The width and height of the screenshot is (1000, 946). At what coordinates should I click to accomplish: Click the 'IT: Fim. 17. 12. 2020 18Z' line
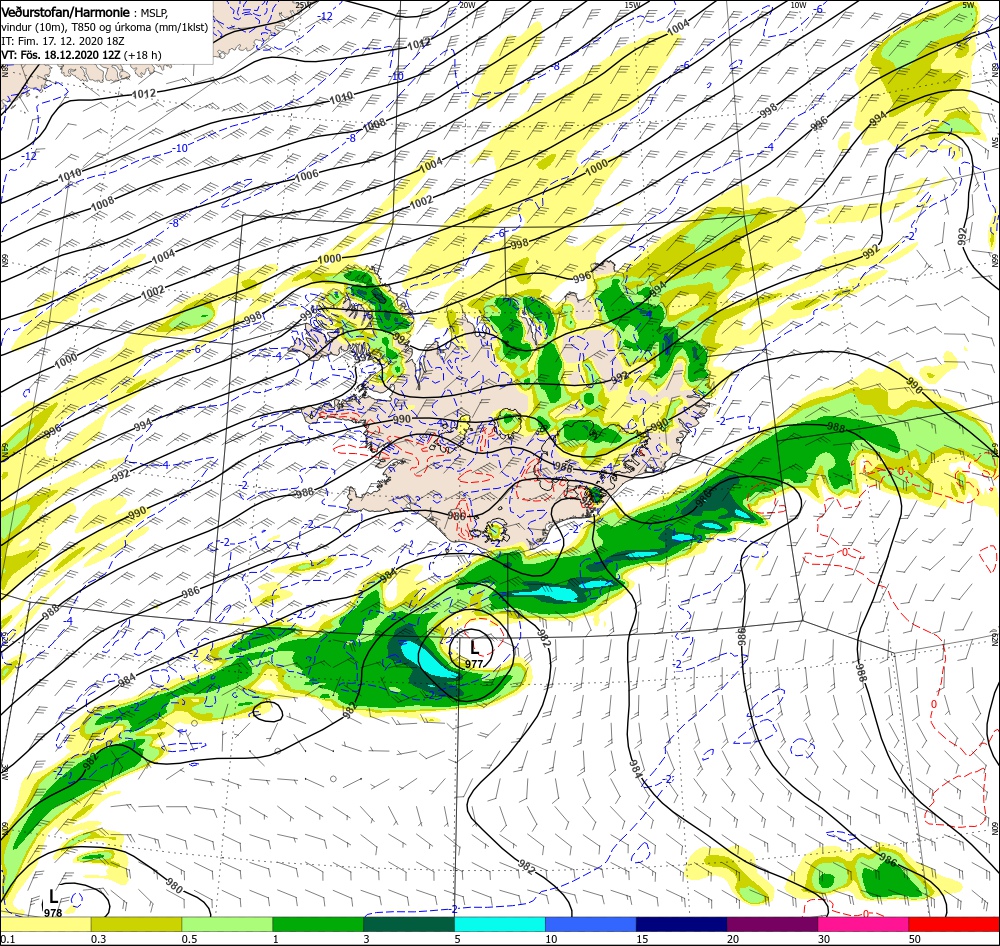coord(62,41)
